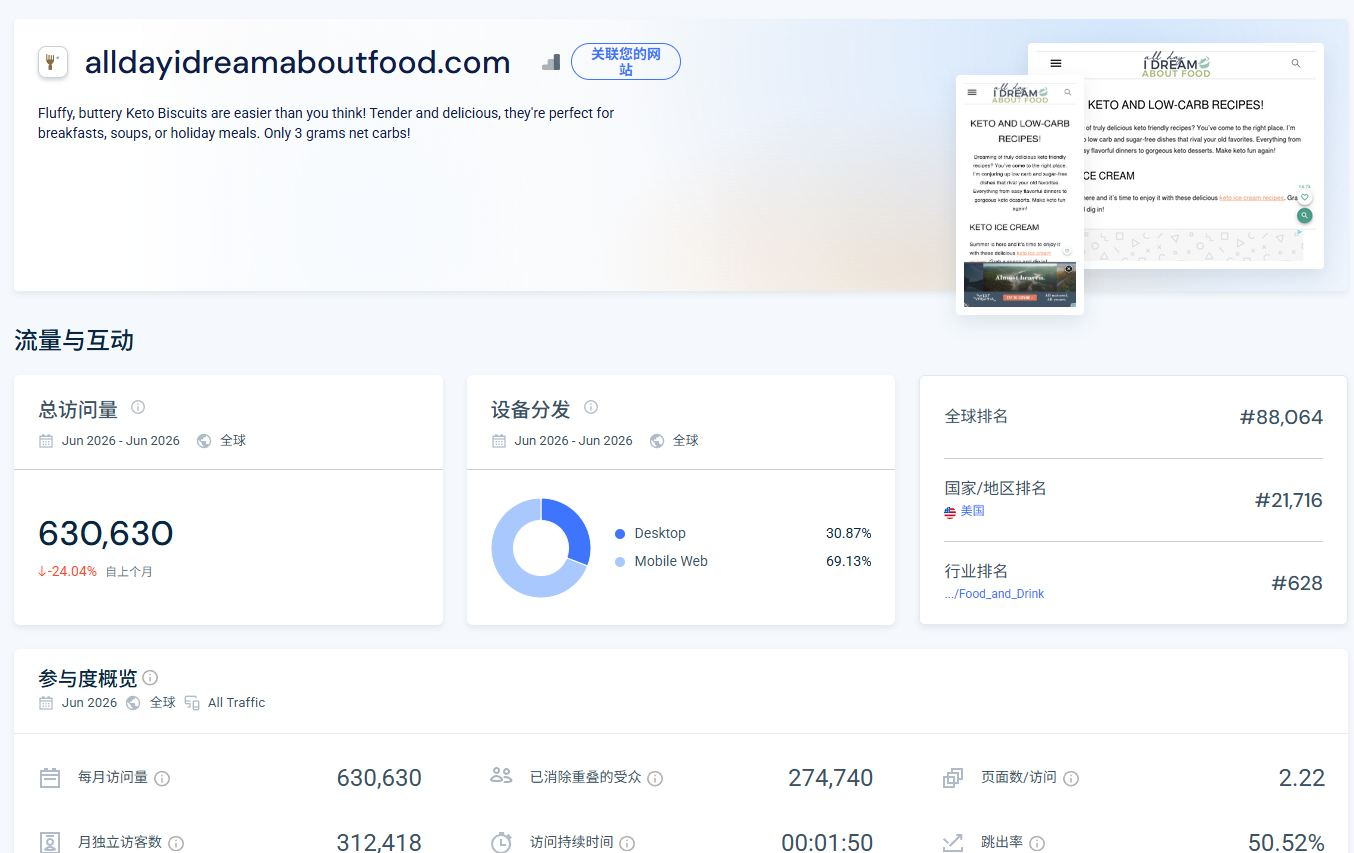Click the bar-chart icon beside the domain name

click(x=551, y=62)
